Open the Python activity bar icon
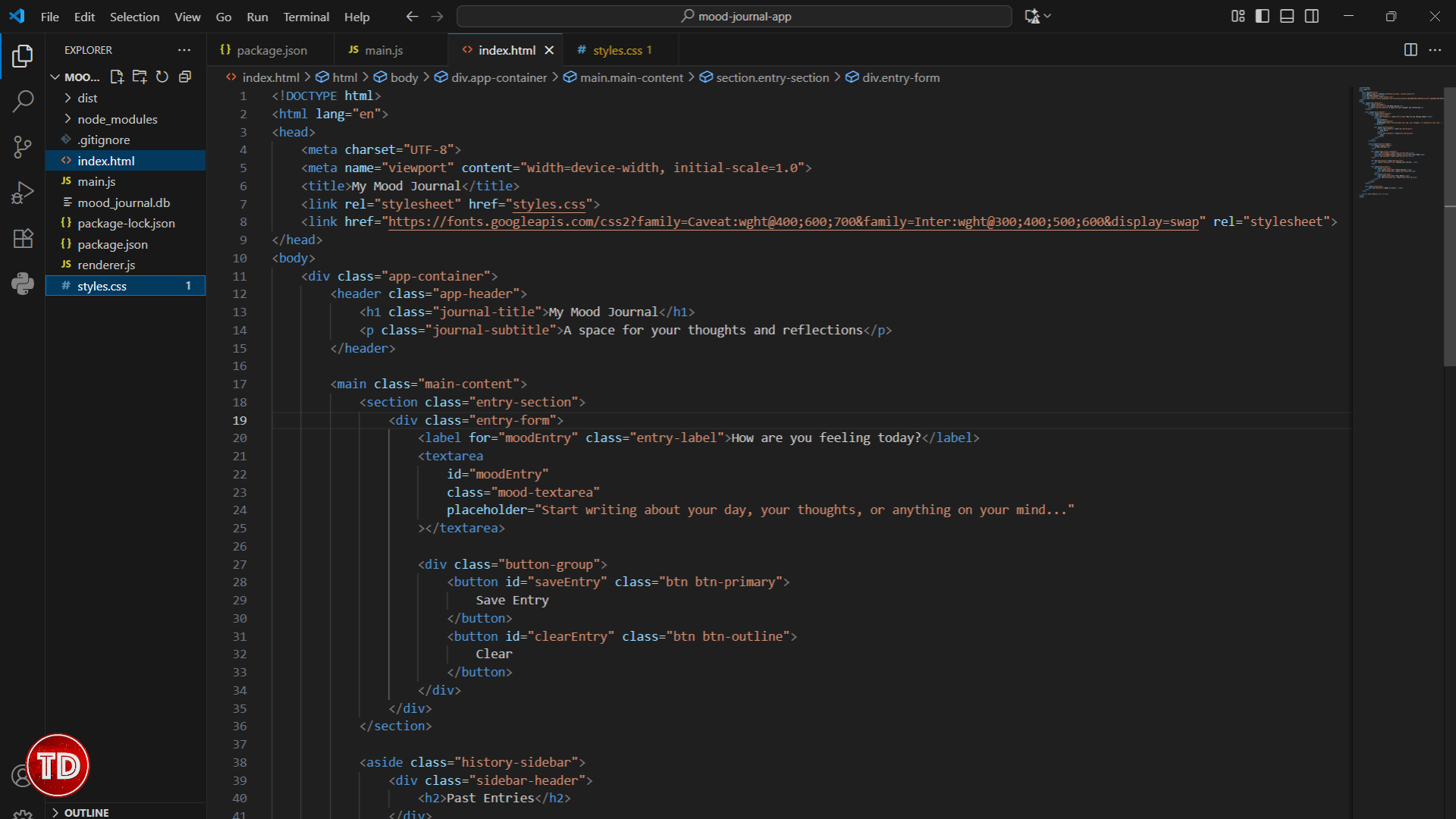1456x819 pixels. coord(23,284)
